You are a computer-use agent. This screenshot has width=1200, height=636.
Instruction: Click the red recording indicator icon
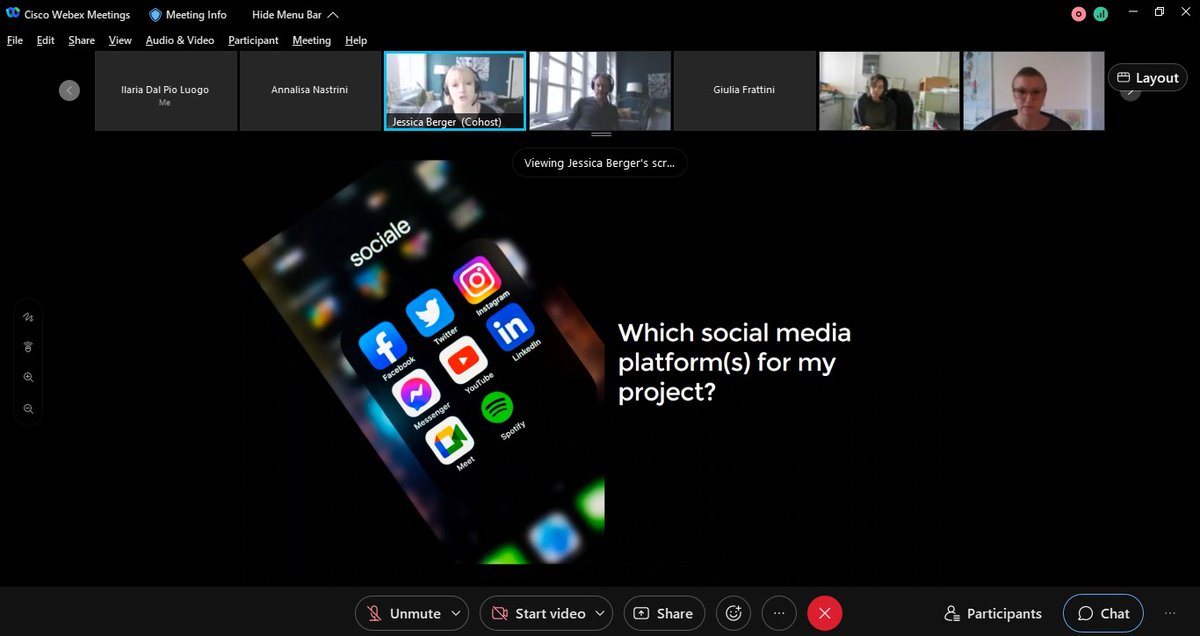pyautogui.click(x=1079, y=14)
